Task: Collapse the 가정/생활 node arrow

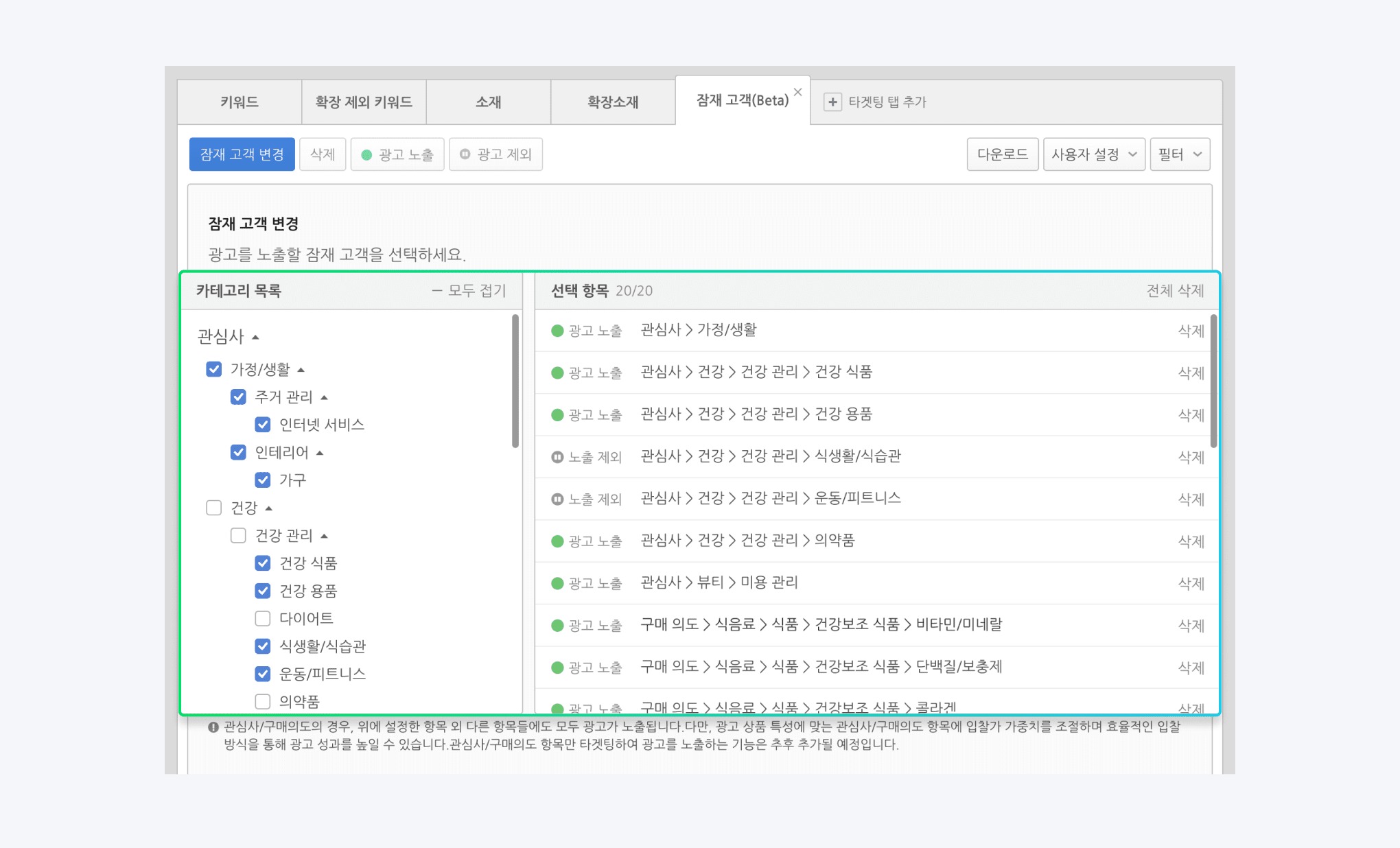Action: click(301, 370)
